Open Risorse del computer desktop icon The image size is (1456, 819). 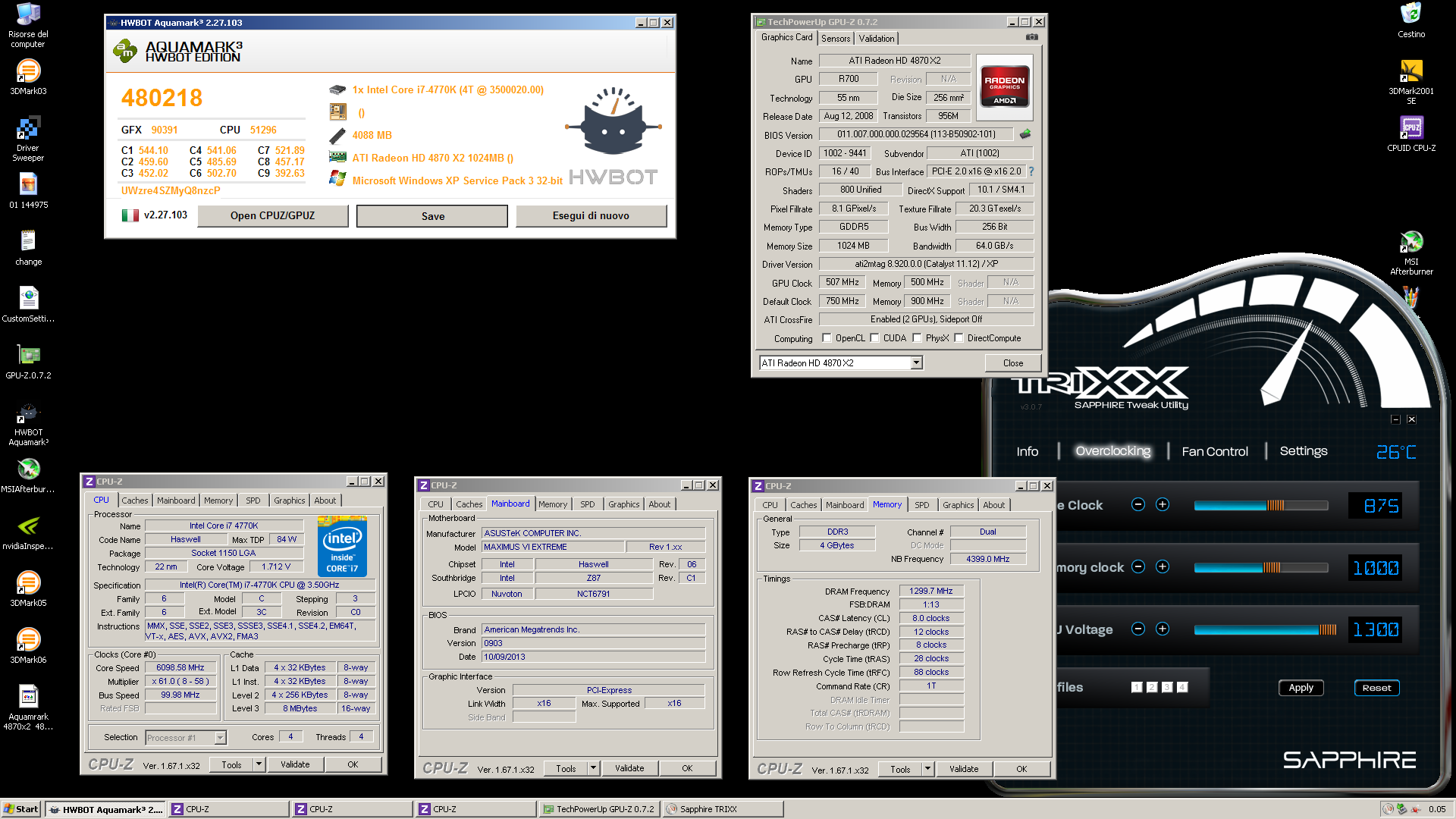pos(28,25)
